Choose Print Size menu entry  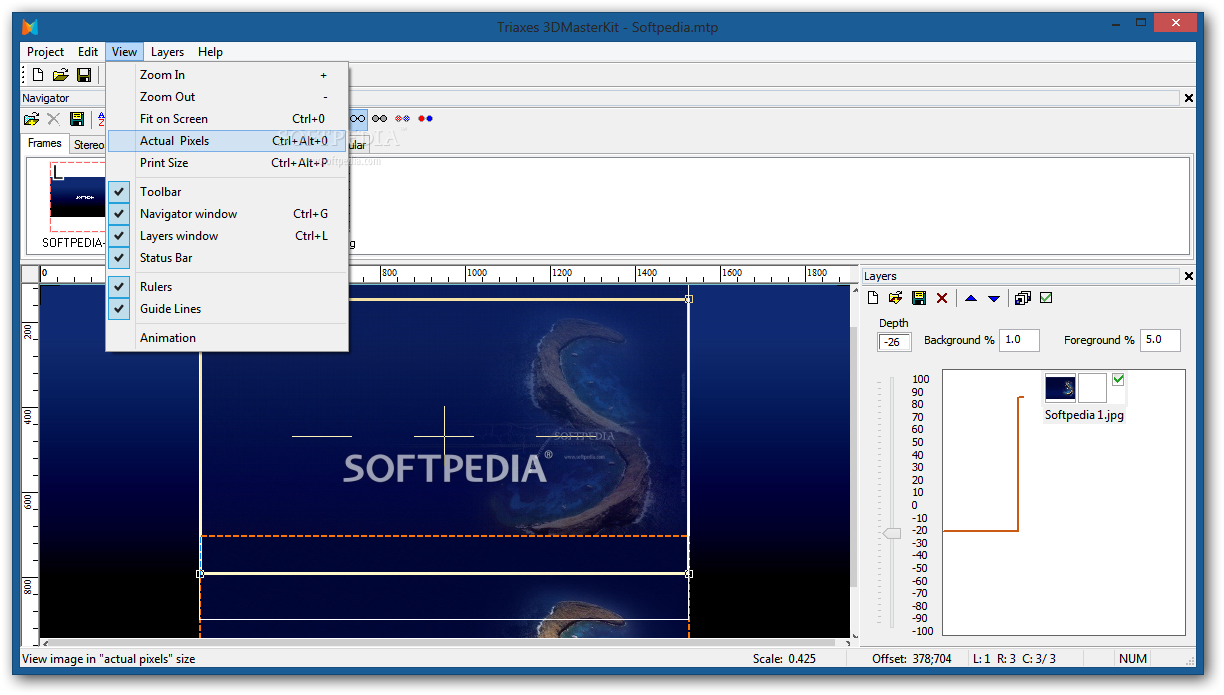pos(227,163)
